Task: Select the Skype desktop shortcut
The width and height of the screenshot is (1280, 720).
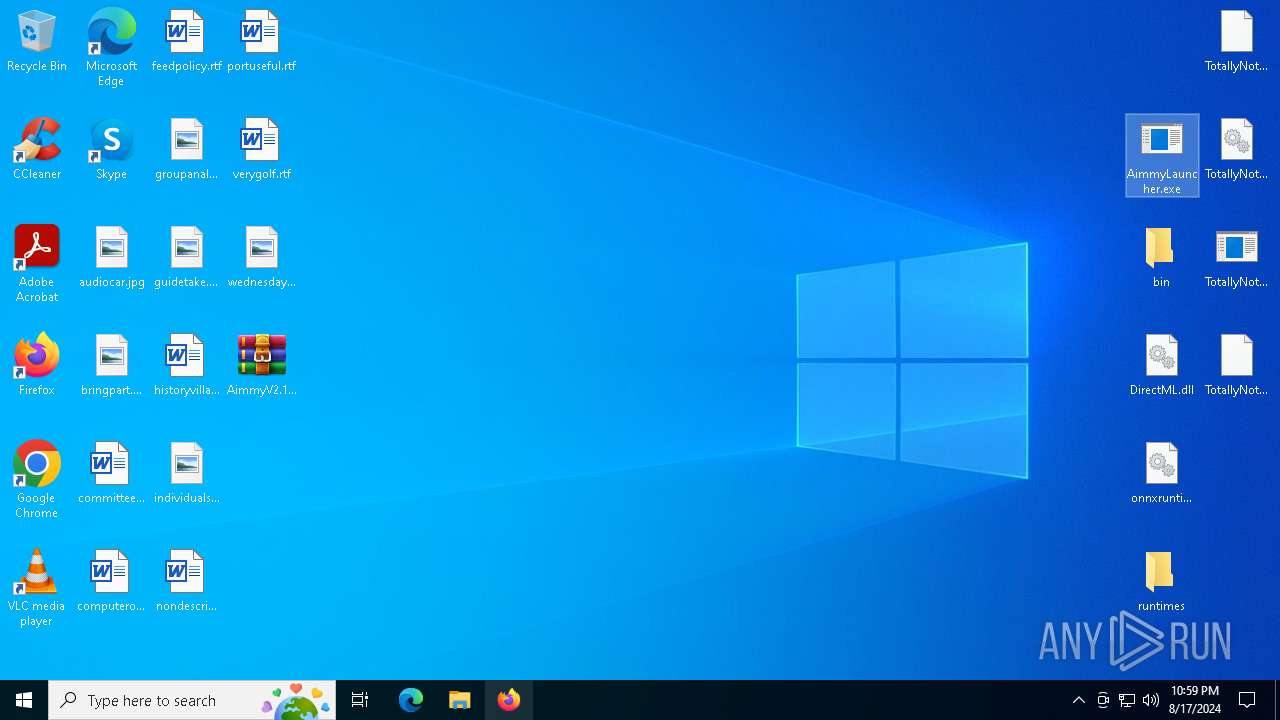Action: (x=111, y=150)
